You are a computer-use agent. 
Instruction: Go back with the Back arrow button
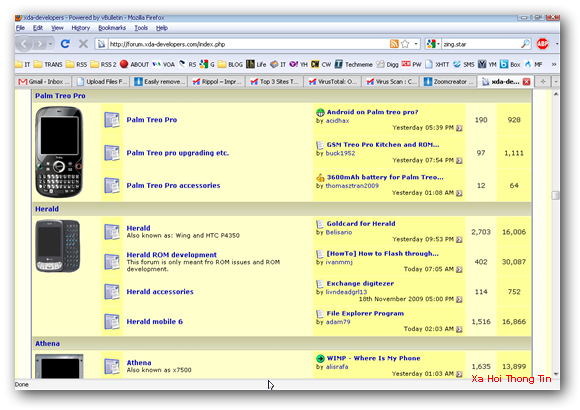tap(24, 44)
